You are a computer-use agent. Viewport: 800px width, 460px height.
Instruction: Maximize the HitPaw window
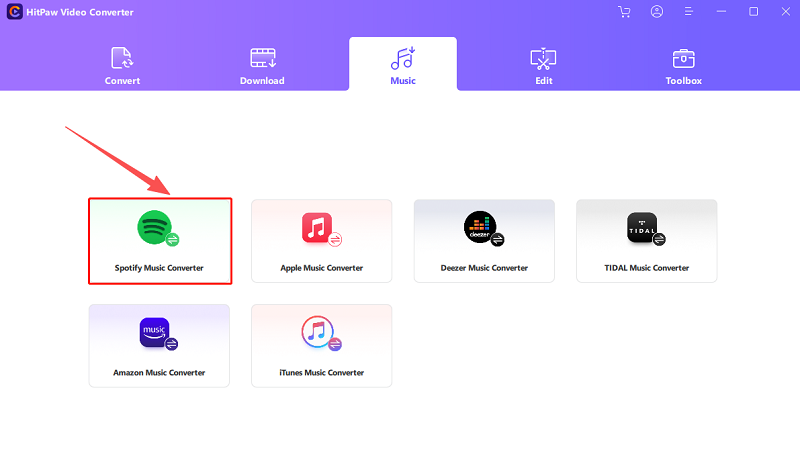click(x=754, y=12)
